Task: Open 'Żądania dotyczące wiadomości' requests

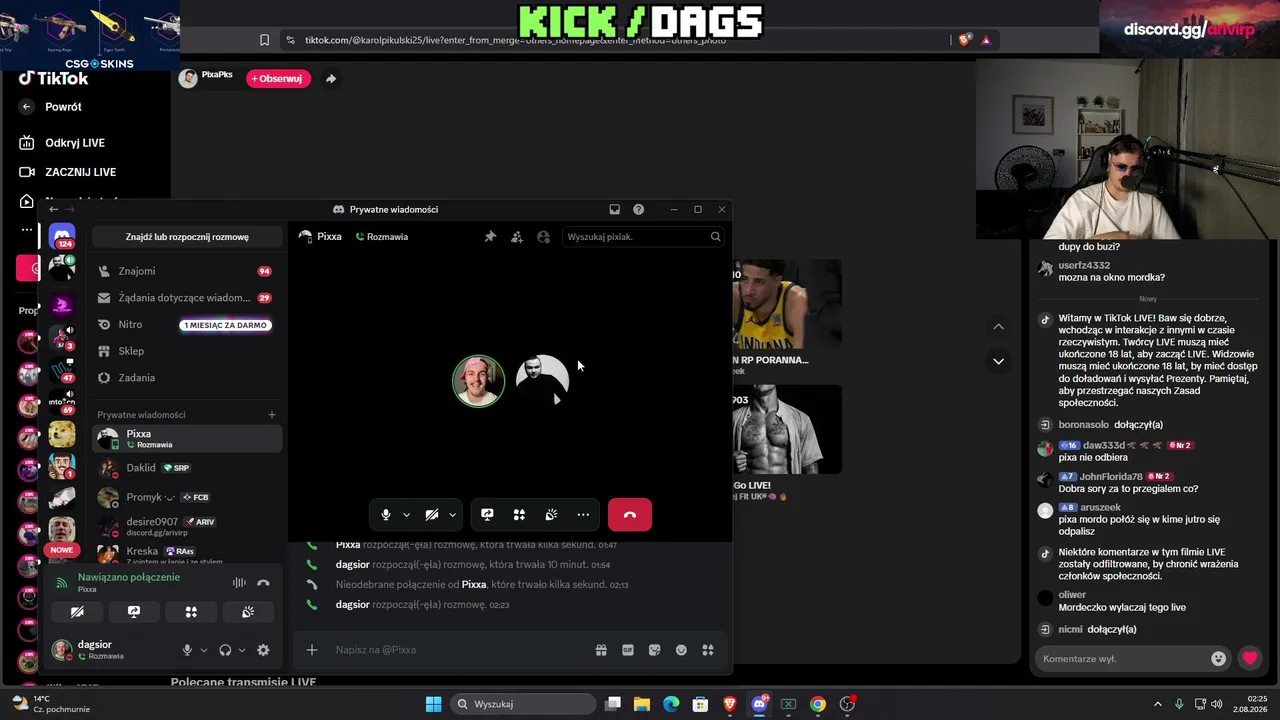Action: (187, 298)
